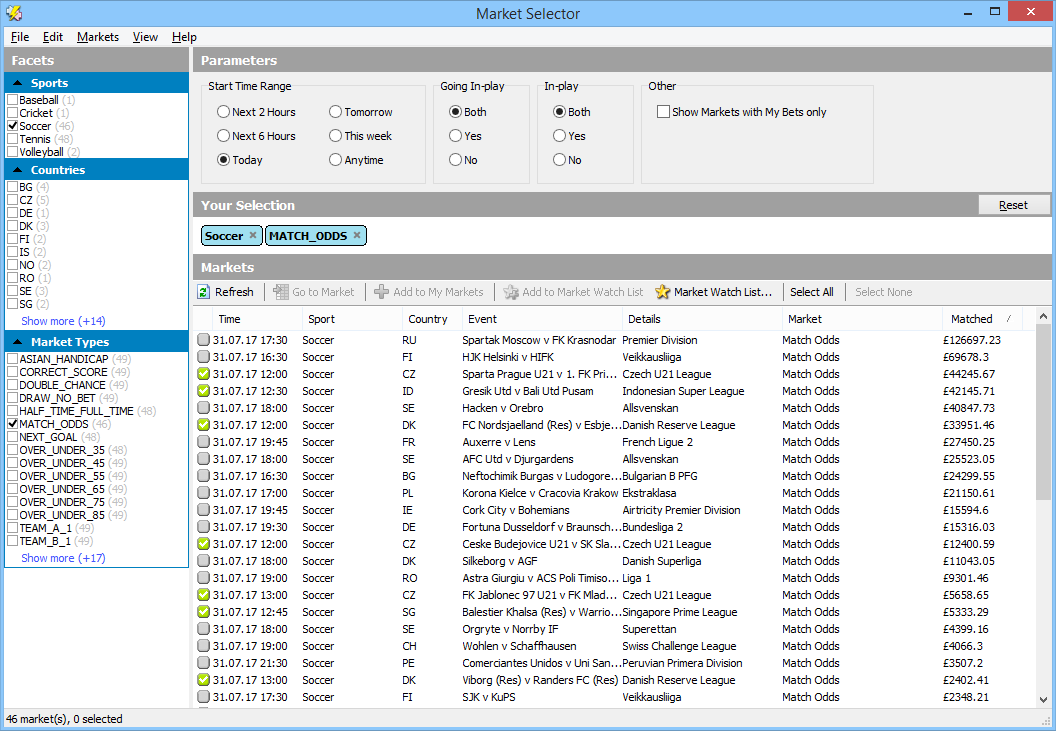Click Show more (+14) countries link

63,321
